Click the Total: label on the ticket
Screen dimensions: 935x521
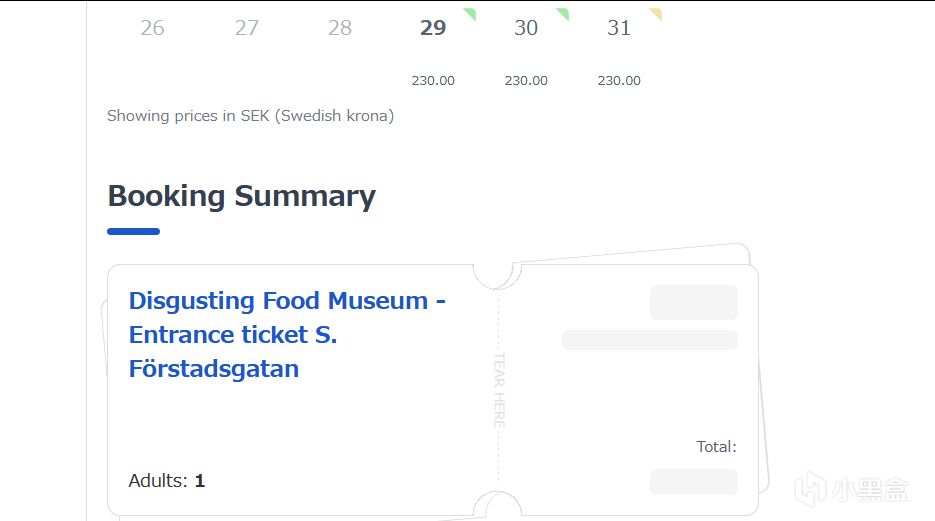coord(716,447)
